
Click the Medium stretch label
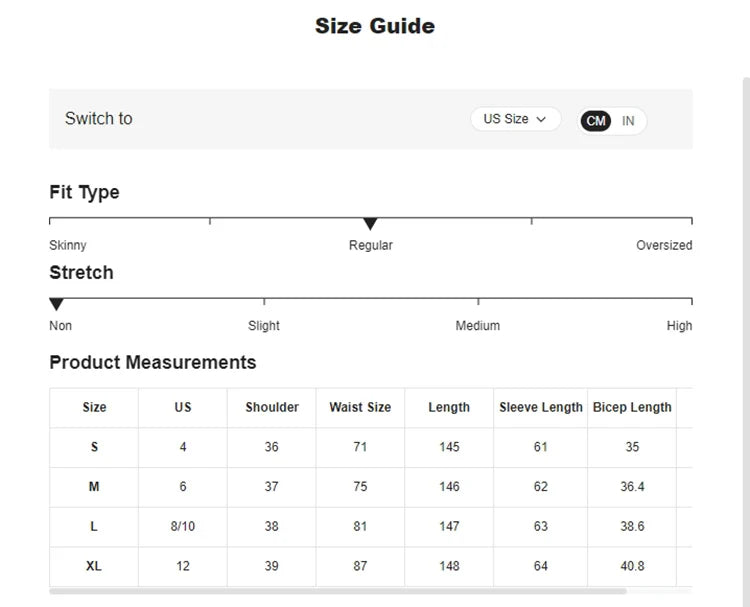478,325
